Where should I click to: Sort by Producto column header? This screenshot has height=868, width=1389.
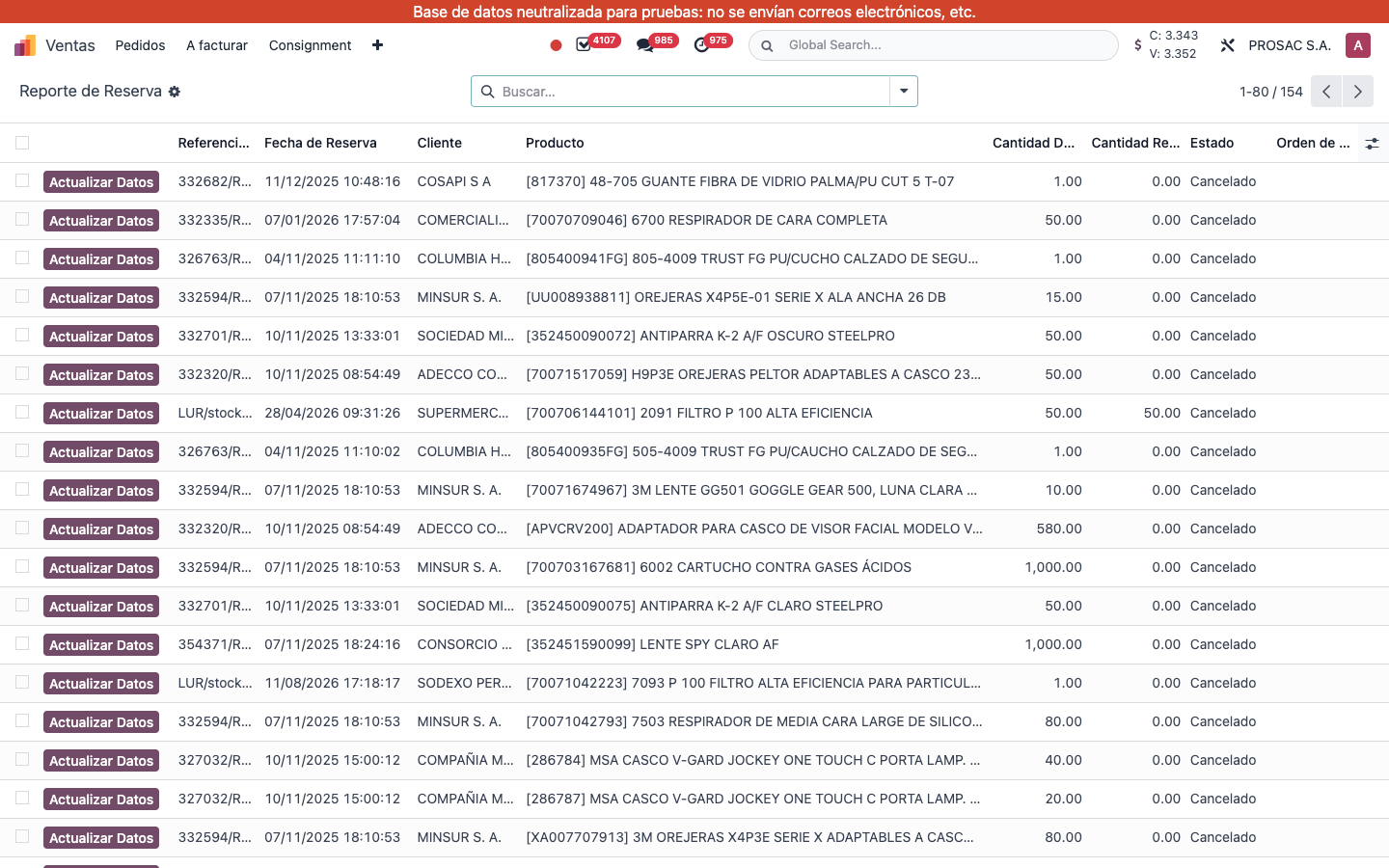pos(555,143)
